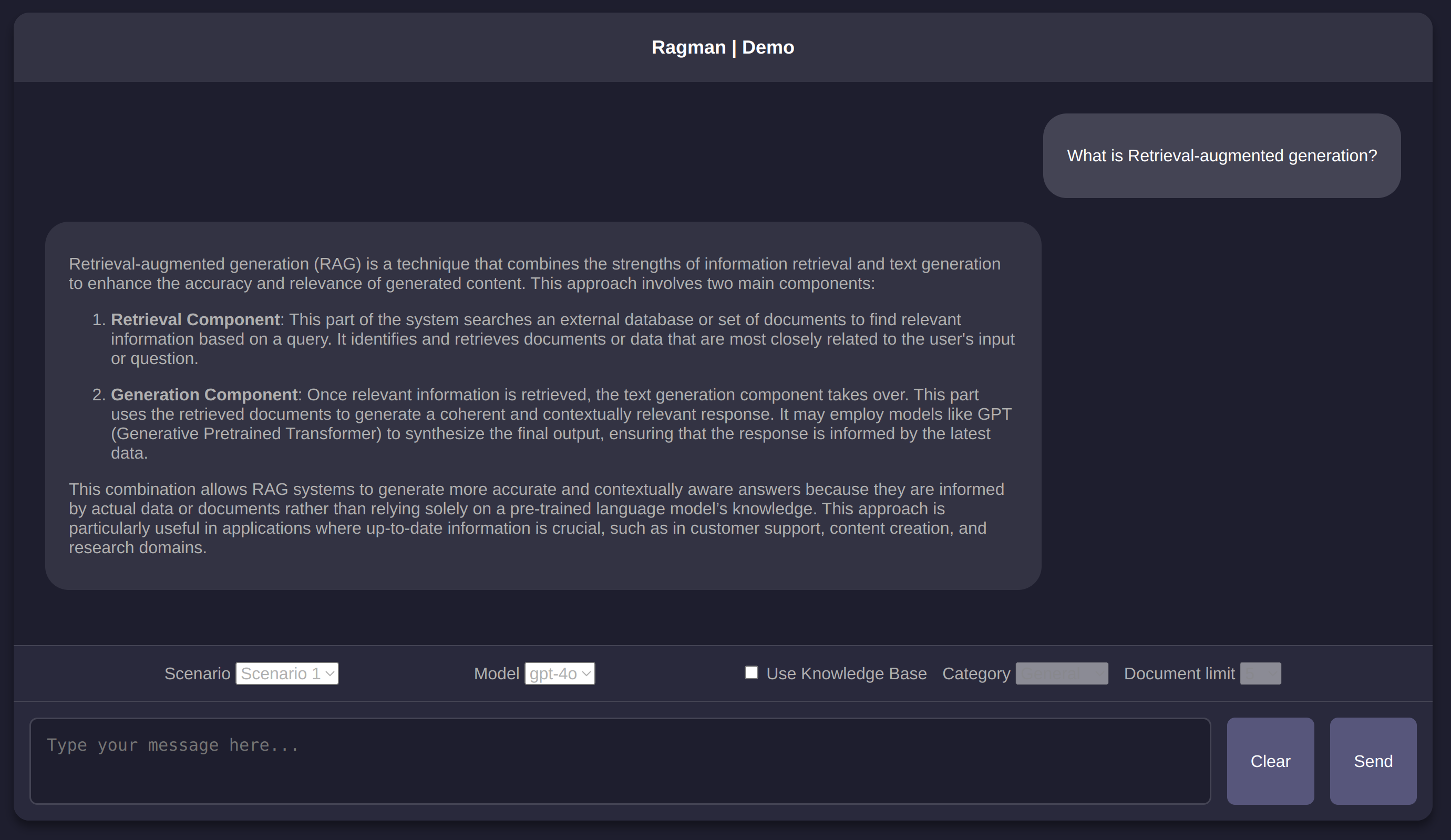Click the Document limit label

coord(1179,673)
